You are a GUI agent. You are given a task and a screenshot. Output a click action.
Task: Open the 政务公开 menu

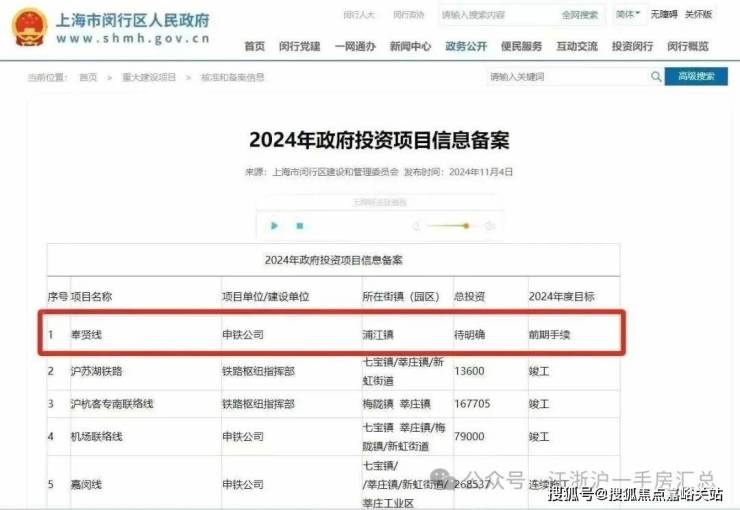pos(465,46)
